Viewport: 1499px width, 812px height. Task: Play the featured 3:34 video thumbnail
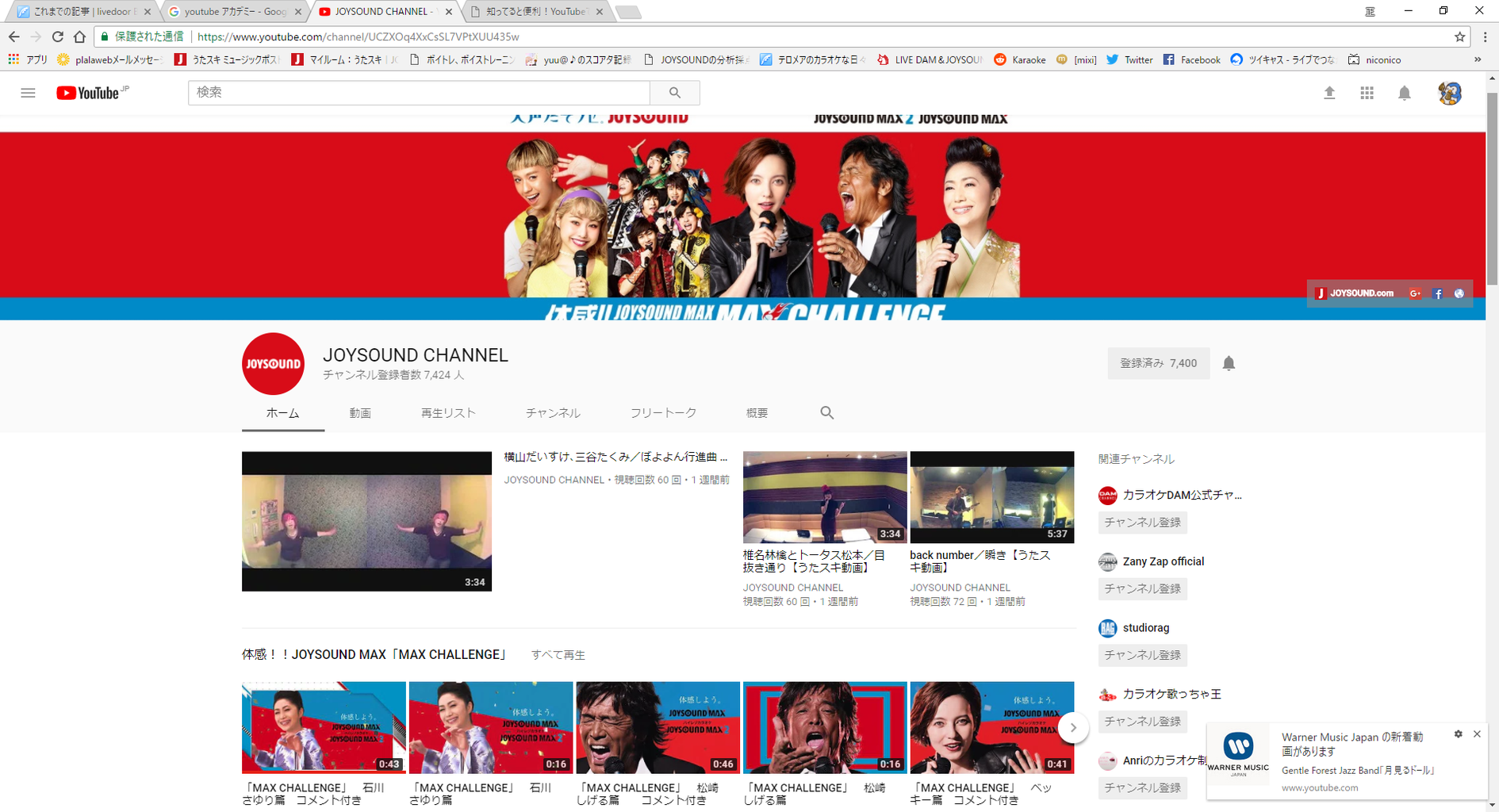tap(366, 522)
